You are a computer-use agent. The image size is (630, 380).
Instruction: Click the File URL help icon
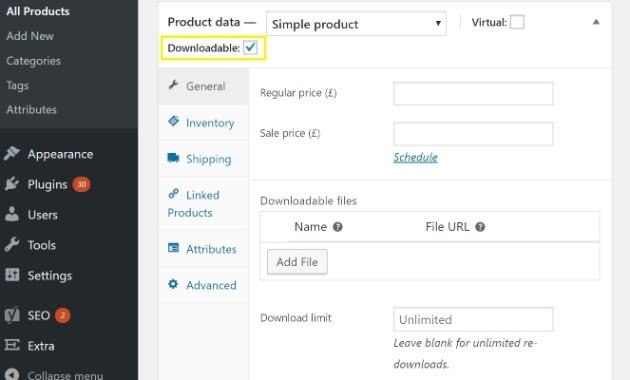pyautogui.click(x=480, y=227)
